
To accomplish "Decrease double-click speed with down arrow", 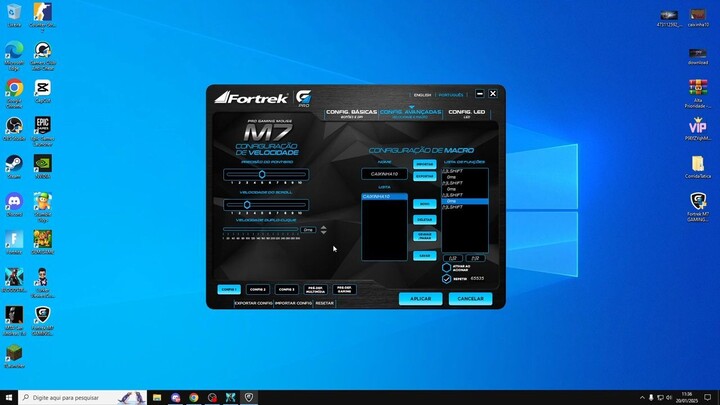I will point(324,232).
